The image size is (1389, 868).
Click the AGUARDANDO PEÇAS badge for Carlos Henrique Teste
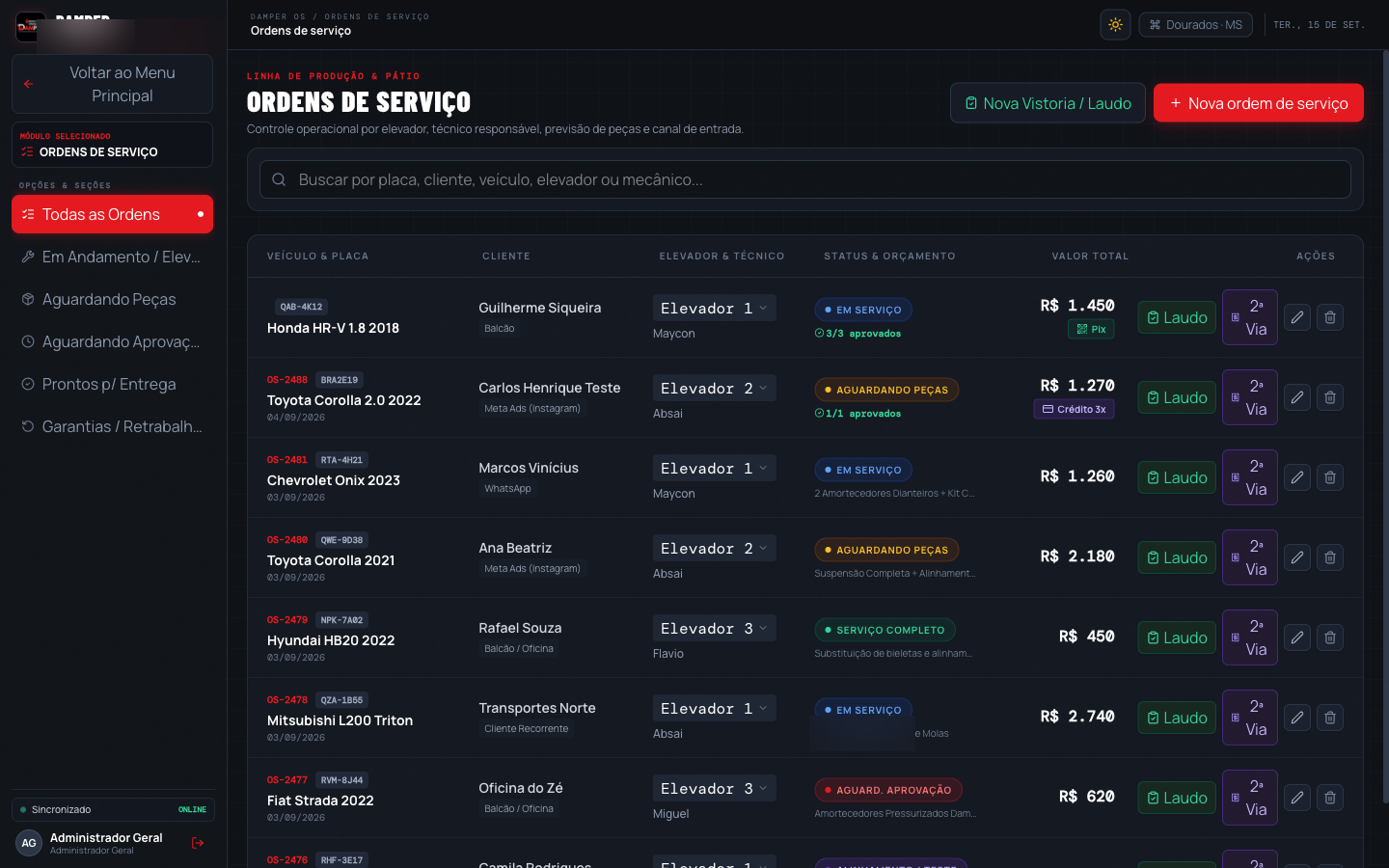click(x=886, y=390)
